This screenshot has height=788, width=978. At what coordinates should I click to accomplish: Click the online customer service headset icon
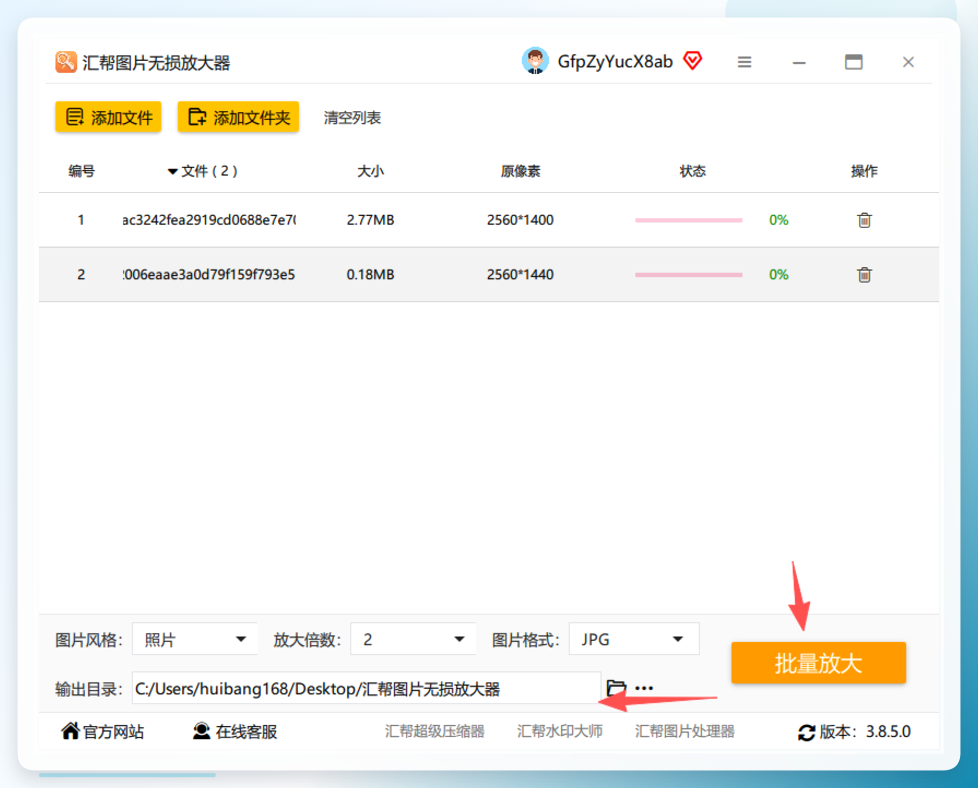[201, 731]
